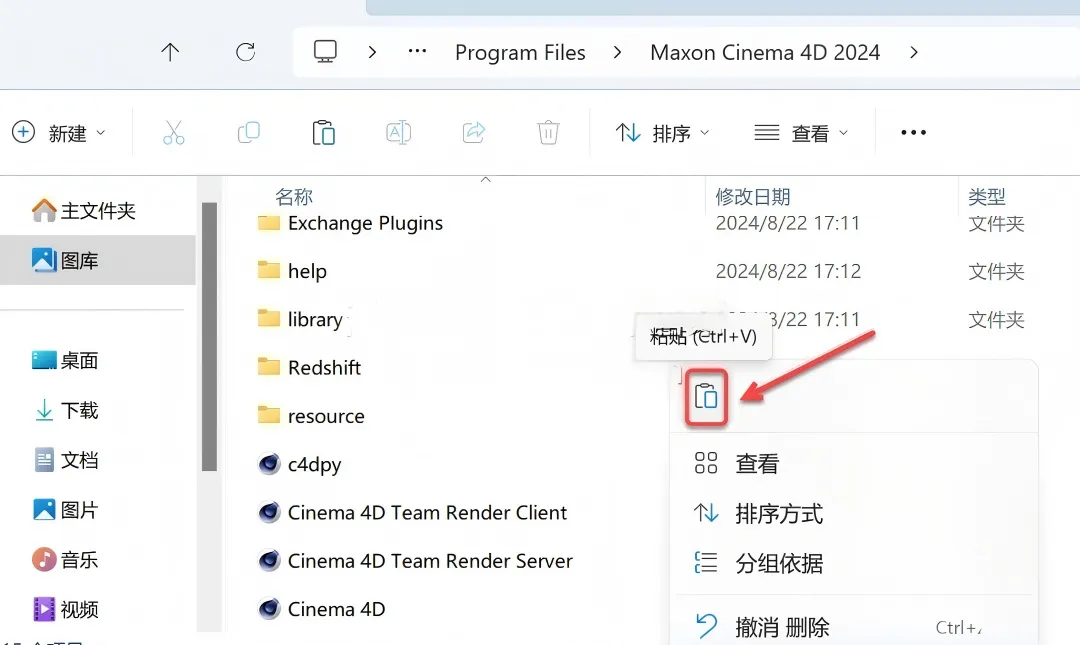Sort by 修改日期 (Date modified) column header
The width and height of the screenshot is (1080, 645).
click(x=753, y=197)
